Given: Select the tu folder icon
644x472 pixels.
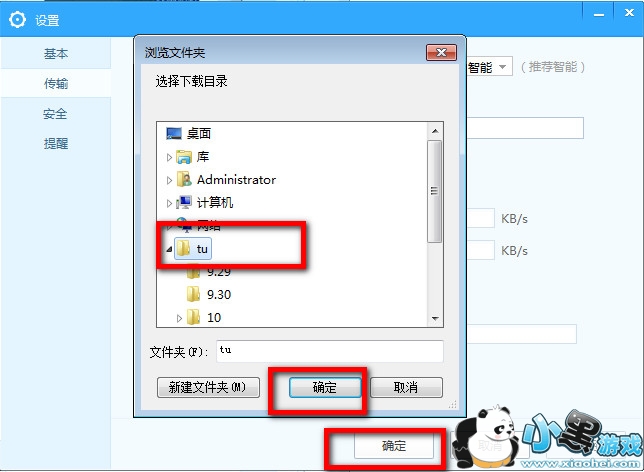Looking at the screenshot, I should (x=183, y=249).
